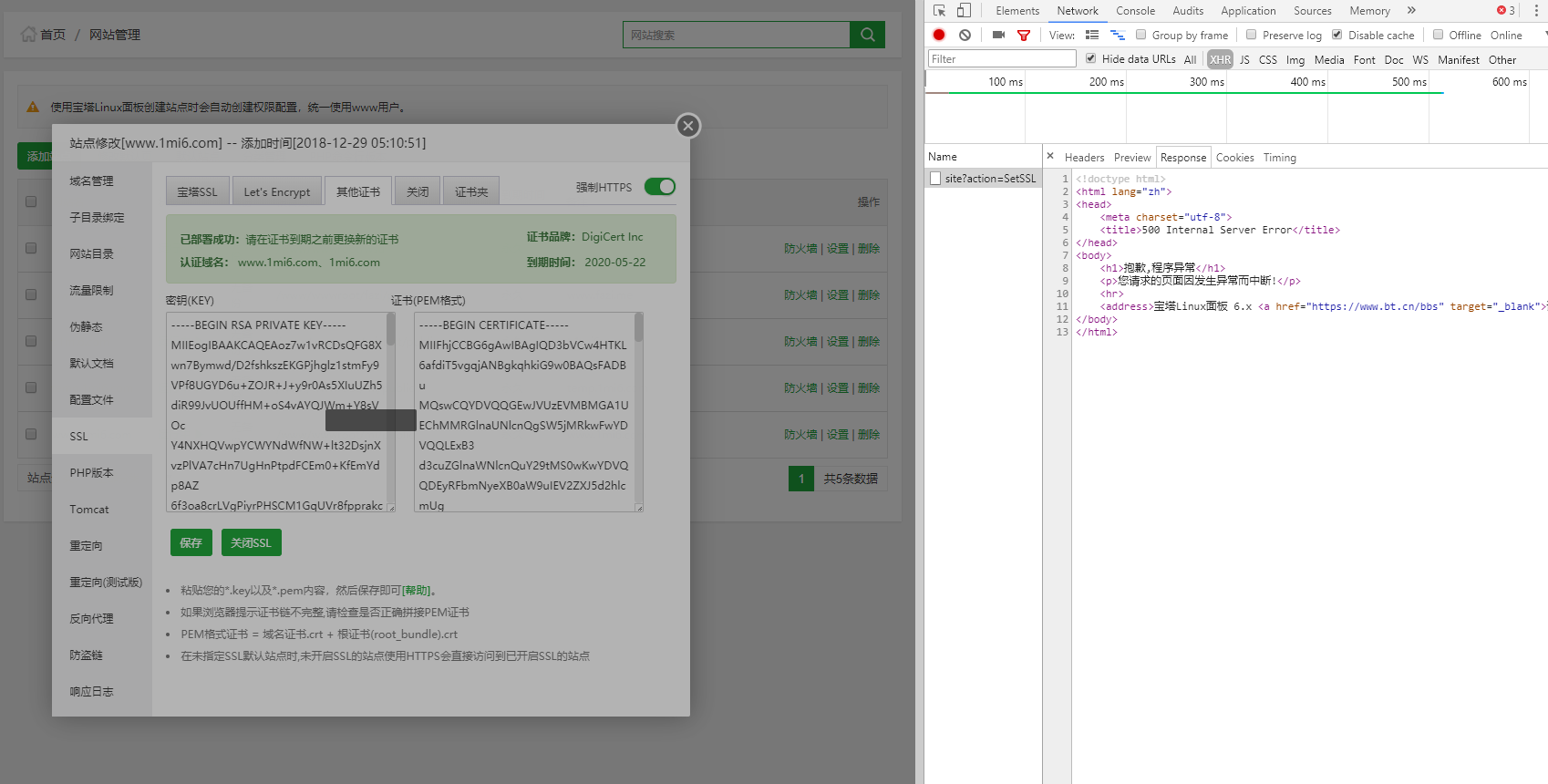
Task: Check the site table header checkbox
Action: 31,201
